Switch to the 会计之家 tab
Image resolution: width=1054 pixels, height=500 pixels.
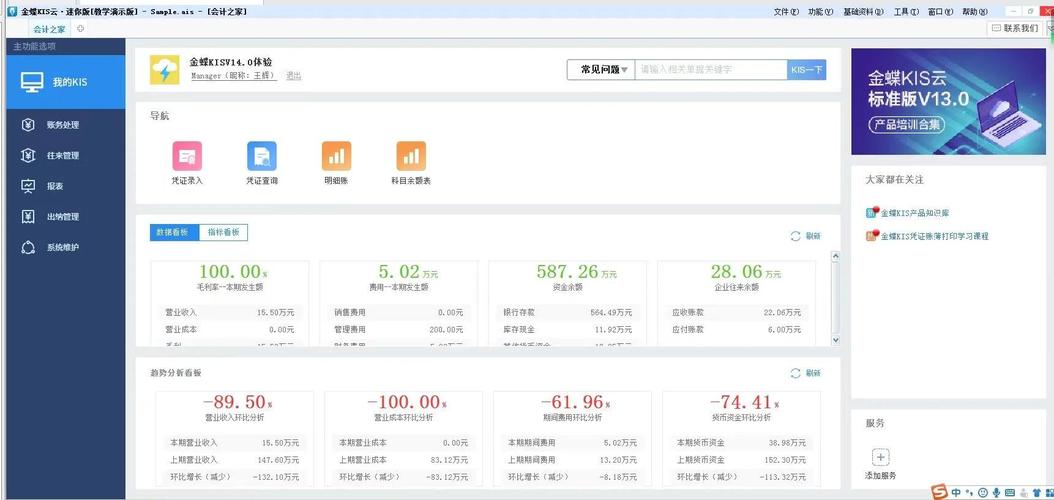tap(50, 29)
